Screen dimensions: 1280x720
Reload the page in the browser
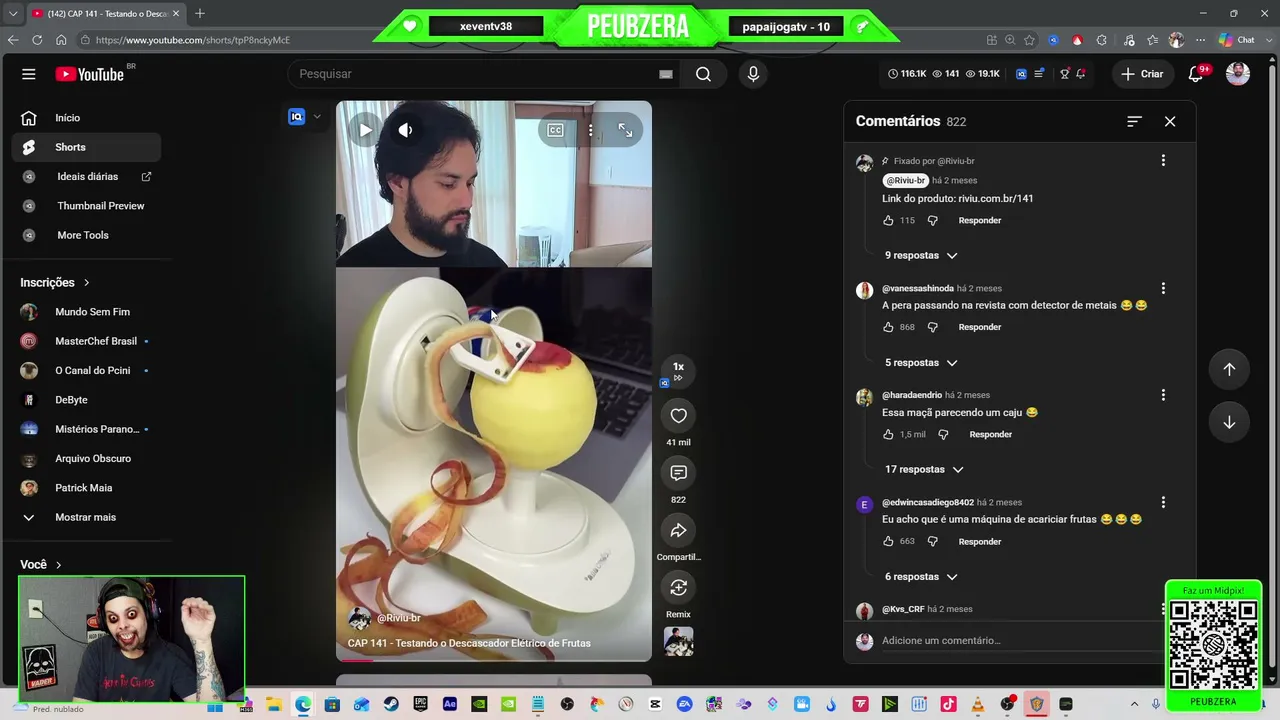click(37, 40)
